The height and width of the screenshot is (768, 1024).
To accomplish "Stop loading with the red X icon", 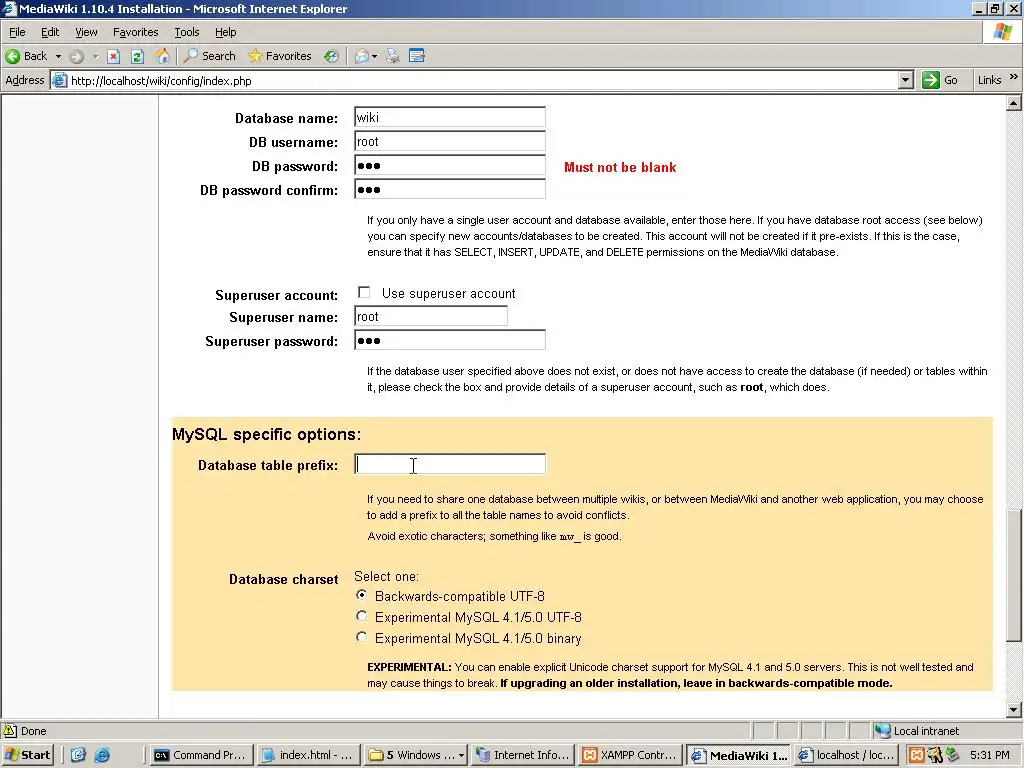I will click(x=114, y=56).
